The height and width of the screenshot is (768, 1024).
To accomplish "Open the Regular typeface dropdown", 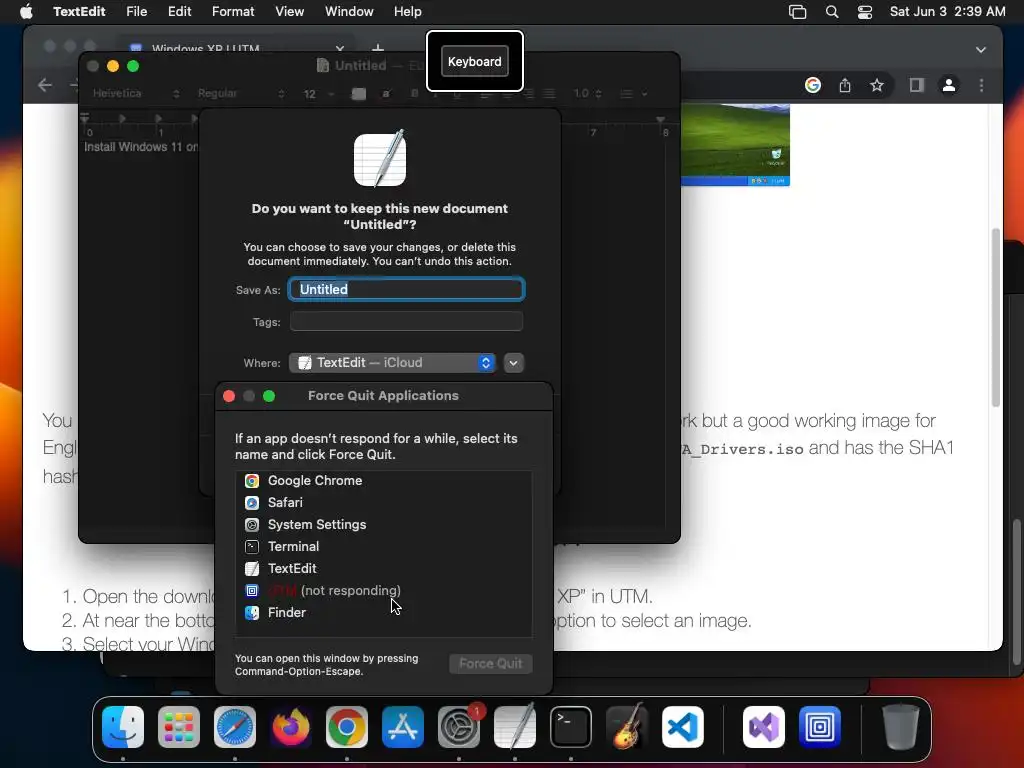I will pyautogui.click(x=241, y=93).
